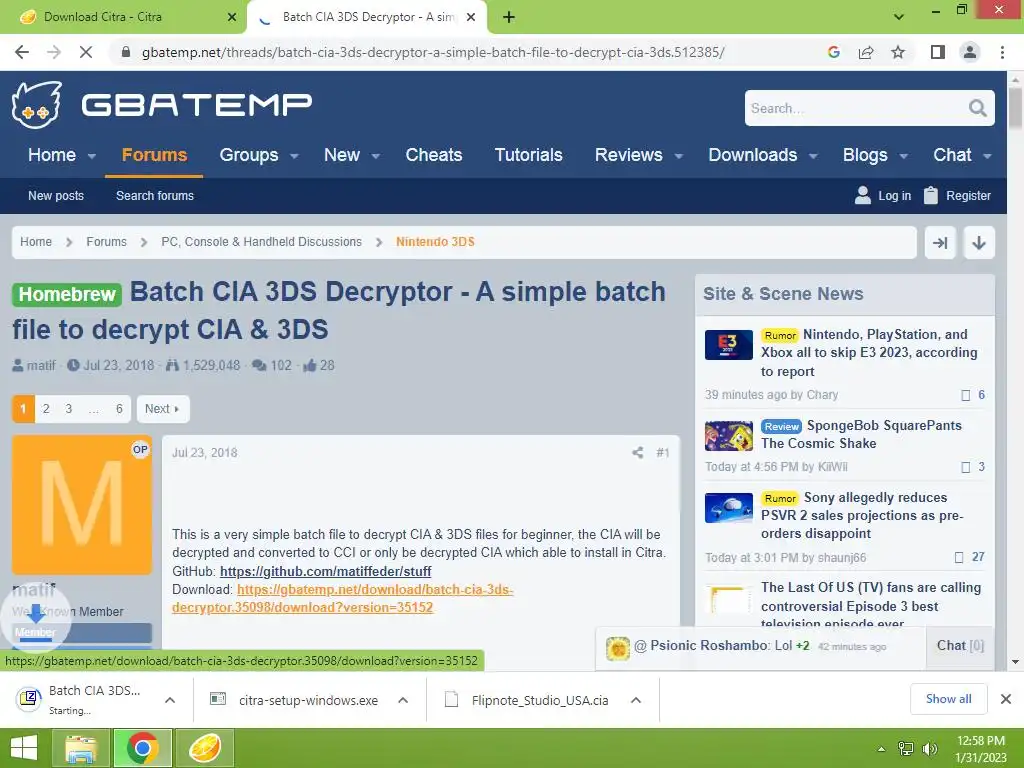Click the share page icon

point(866,52)
